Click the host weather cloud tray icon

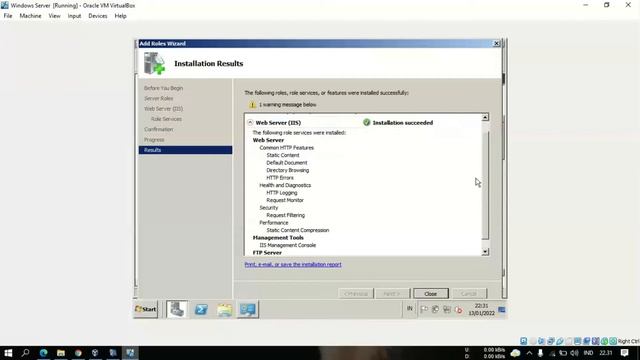[515, 353]
